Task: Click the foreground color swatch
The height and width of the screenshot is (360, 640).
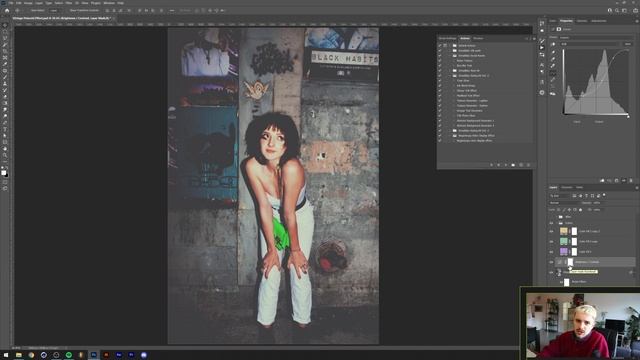Action: coord(4,173)
